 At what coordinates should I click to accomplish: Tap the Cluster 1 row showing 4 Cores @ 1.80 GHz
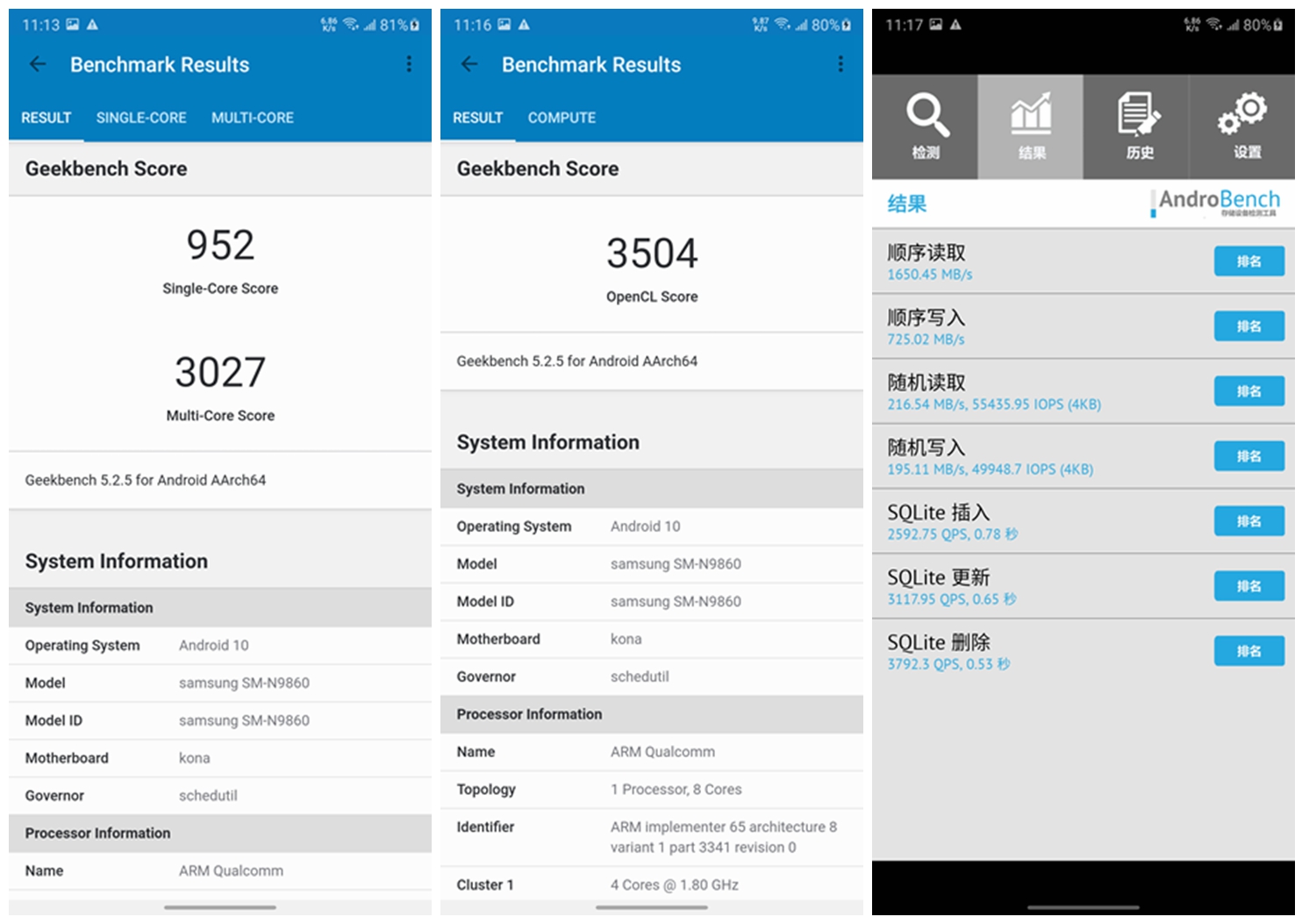click(x=652, y=885)
